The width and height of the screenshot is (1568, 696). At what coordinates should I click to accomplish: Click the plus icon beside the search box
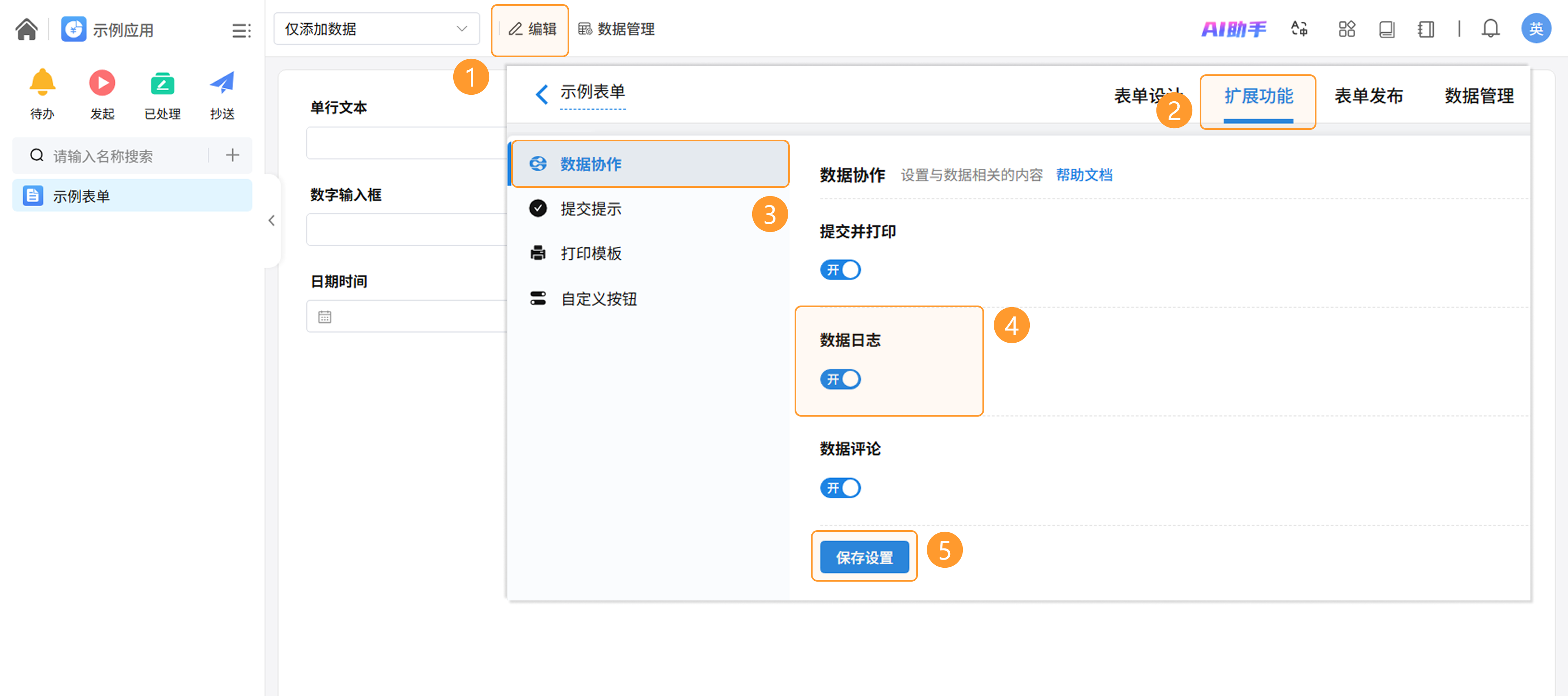[232, 155]
